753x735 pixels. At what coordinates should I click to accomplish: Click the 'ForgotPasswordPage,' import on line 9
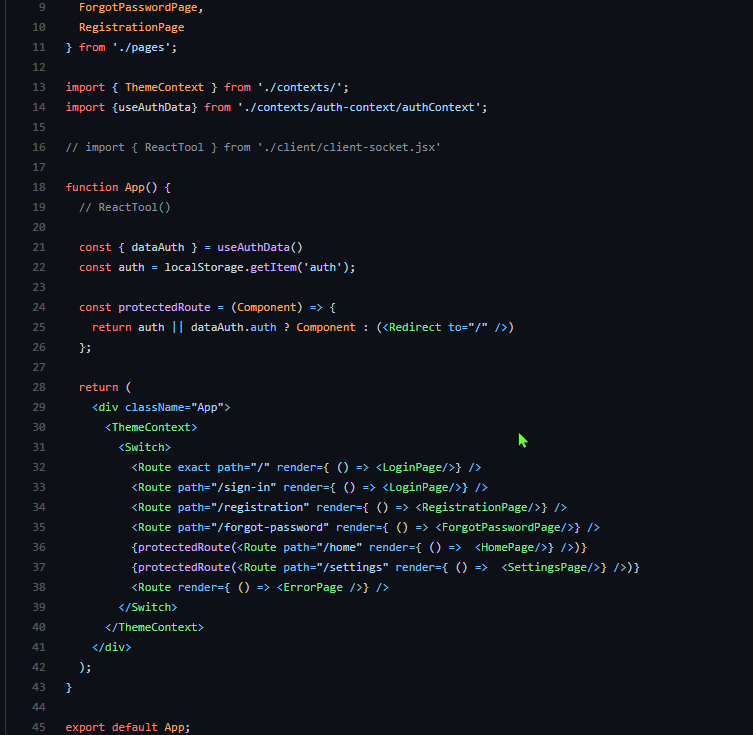pyautogui.click(x=141, y=8)
